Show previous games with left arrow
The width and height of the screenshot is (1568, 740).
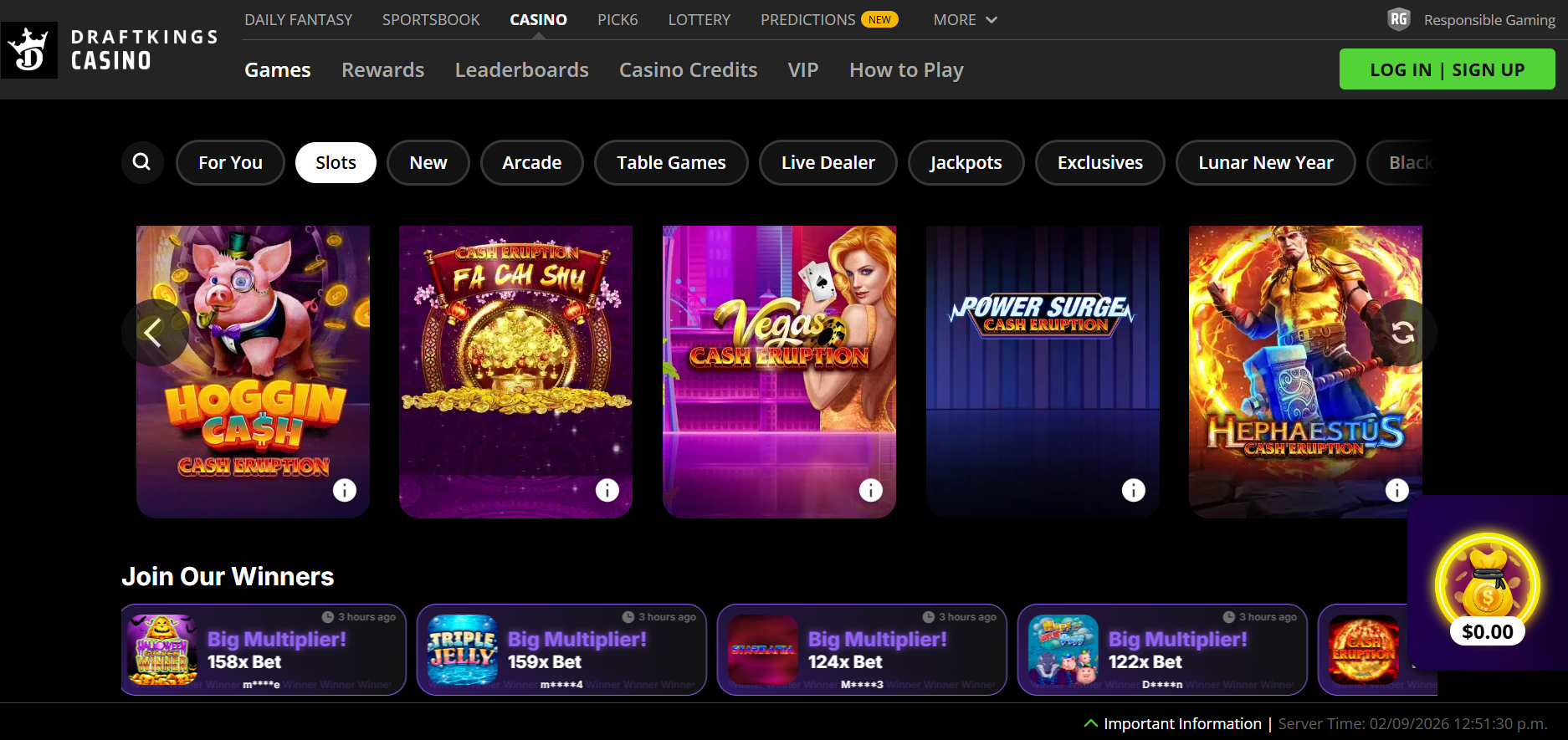[154, 333]
